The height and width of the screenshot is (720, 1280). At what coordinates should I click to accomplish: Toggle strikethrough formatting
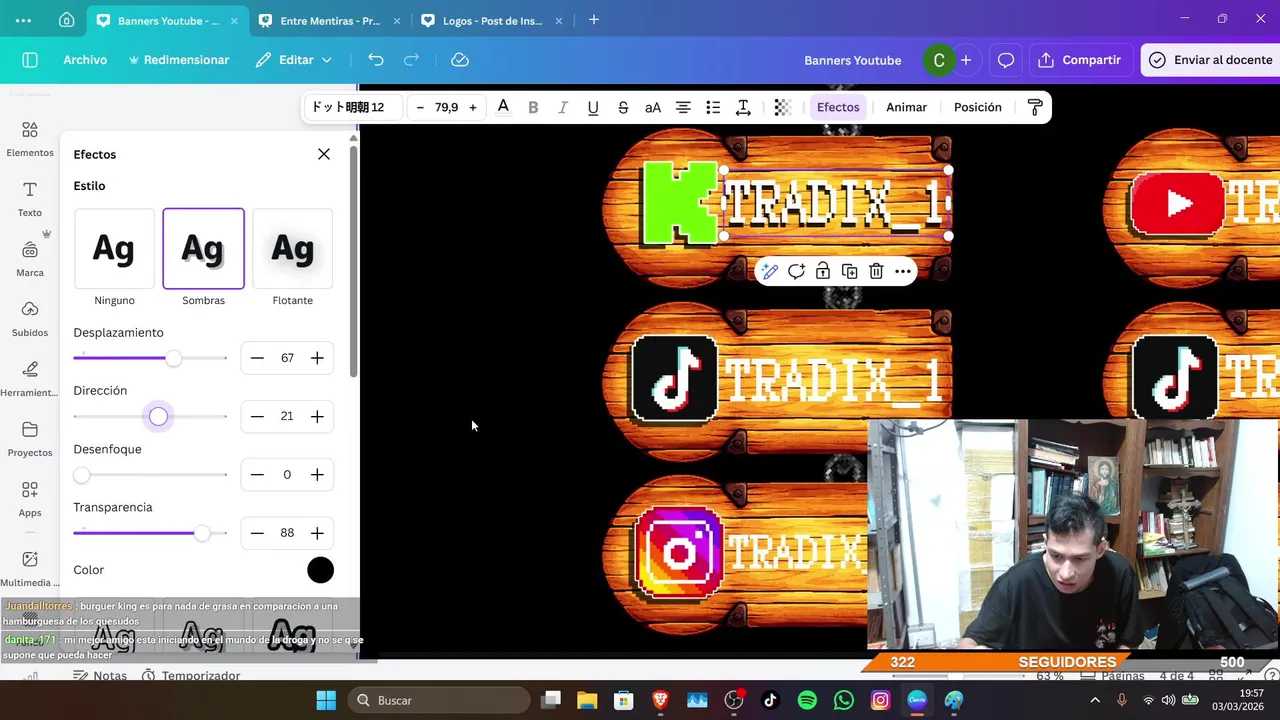tap(623, 107)
